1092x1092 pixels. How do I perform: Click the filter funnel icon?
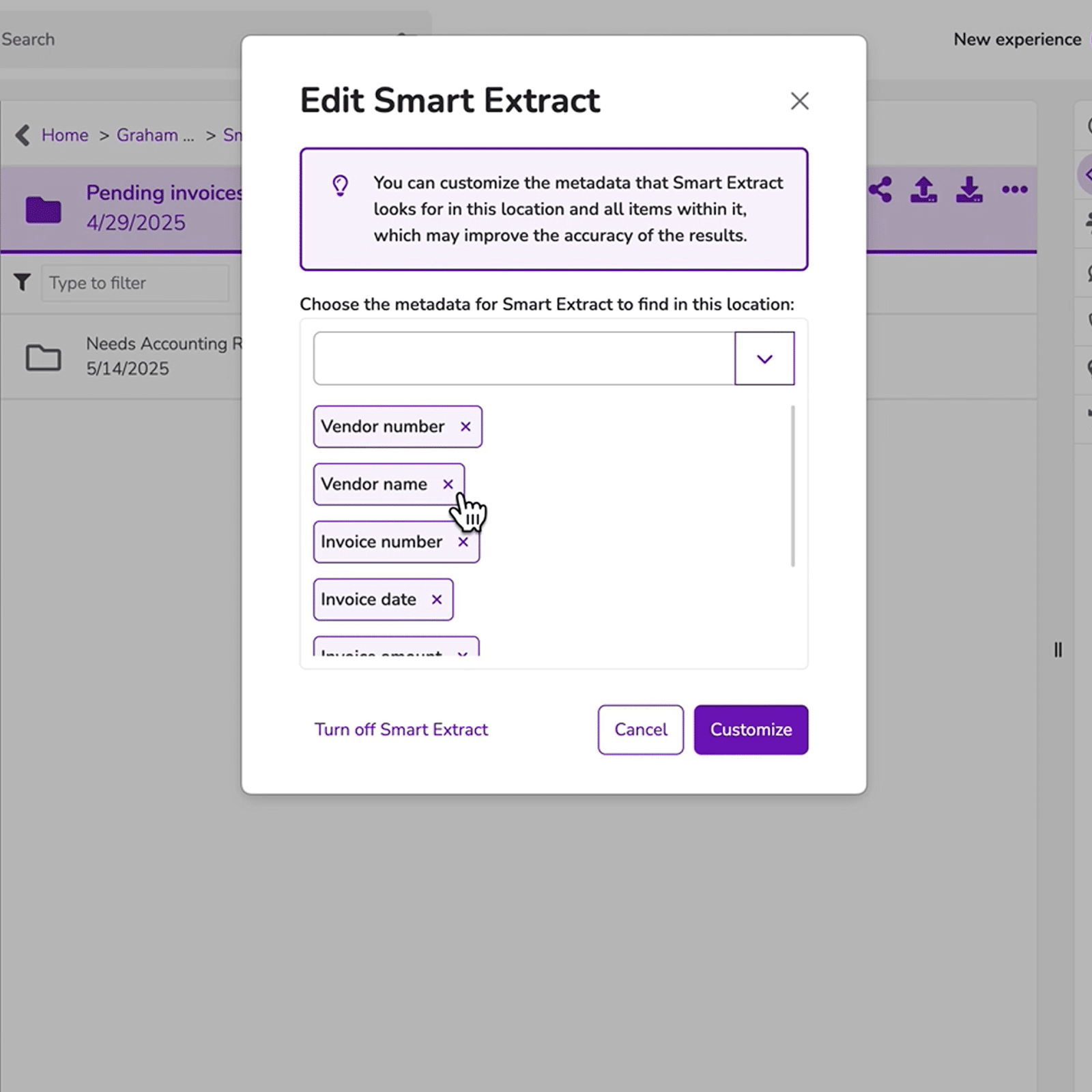pyautogui.click(x=21, y=283)
